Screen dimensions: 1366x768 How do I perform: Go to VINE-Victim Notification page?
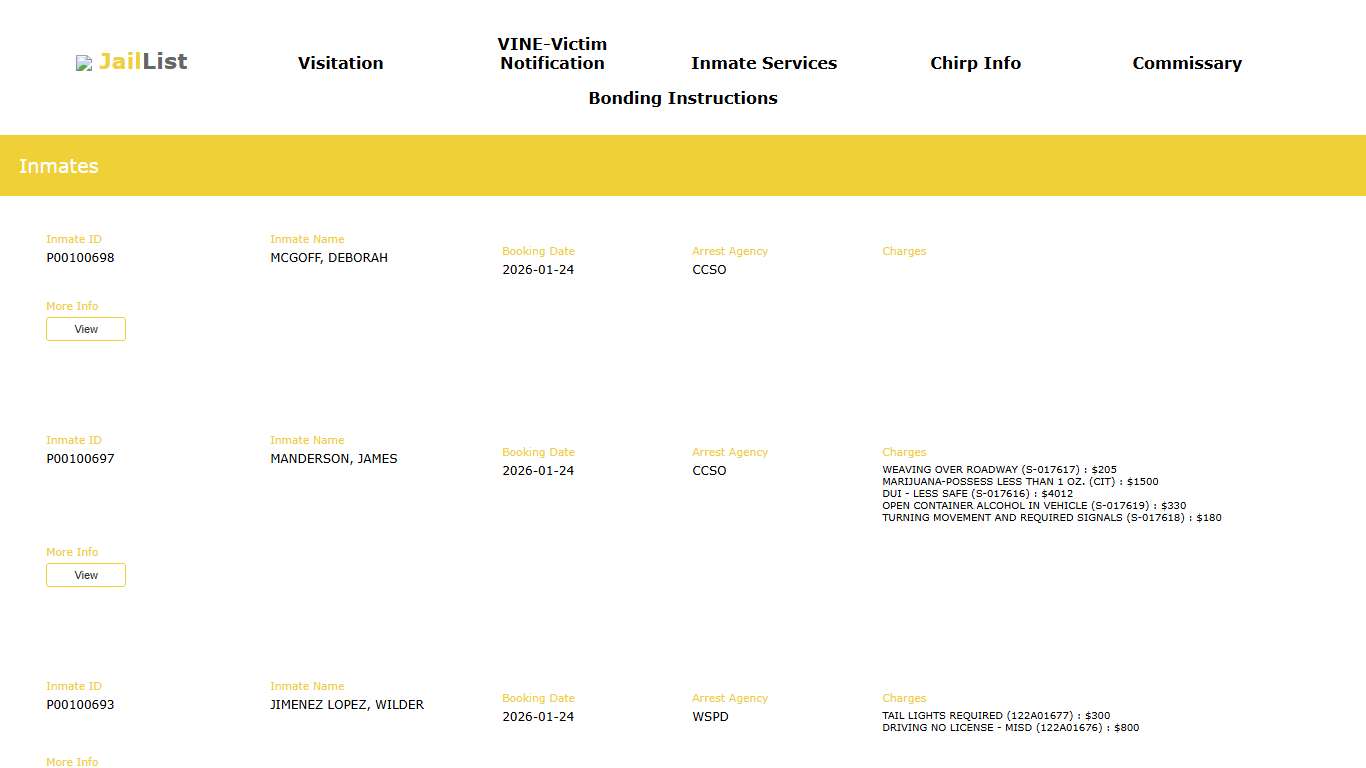552,54
